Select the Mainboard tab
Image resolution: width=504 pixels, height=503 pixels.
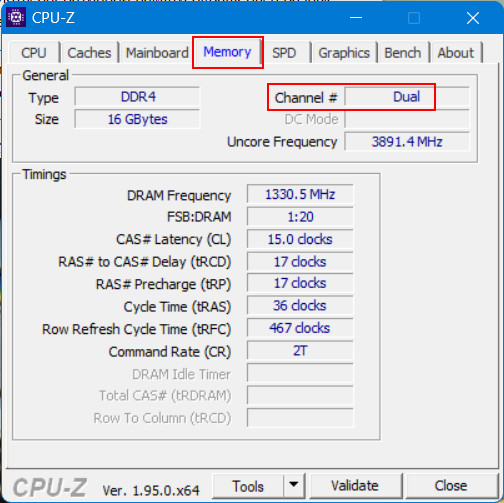(157, 53)
